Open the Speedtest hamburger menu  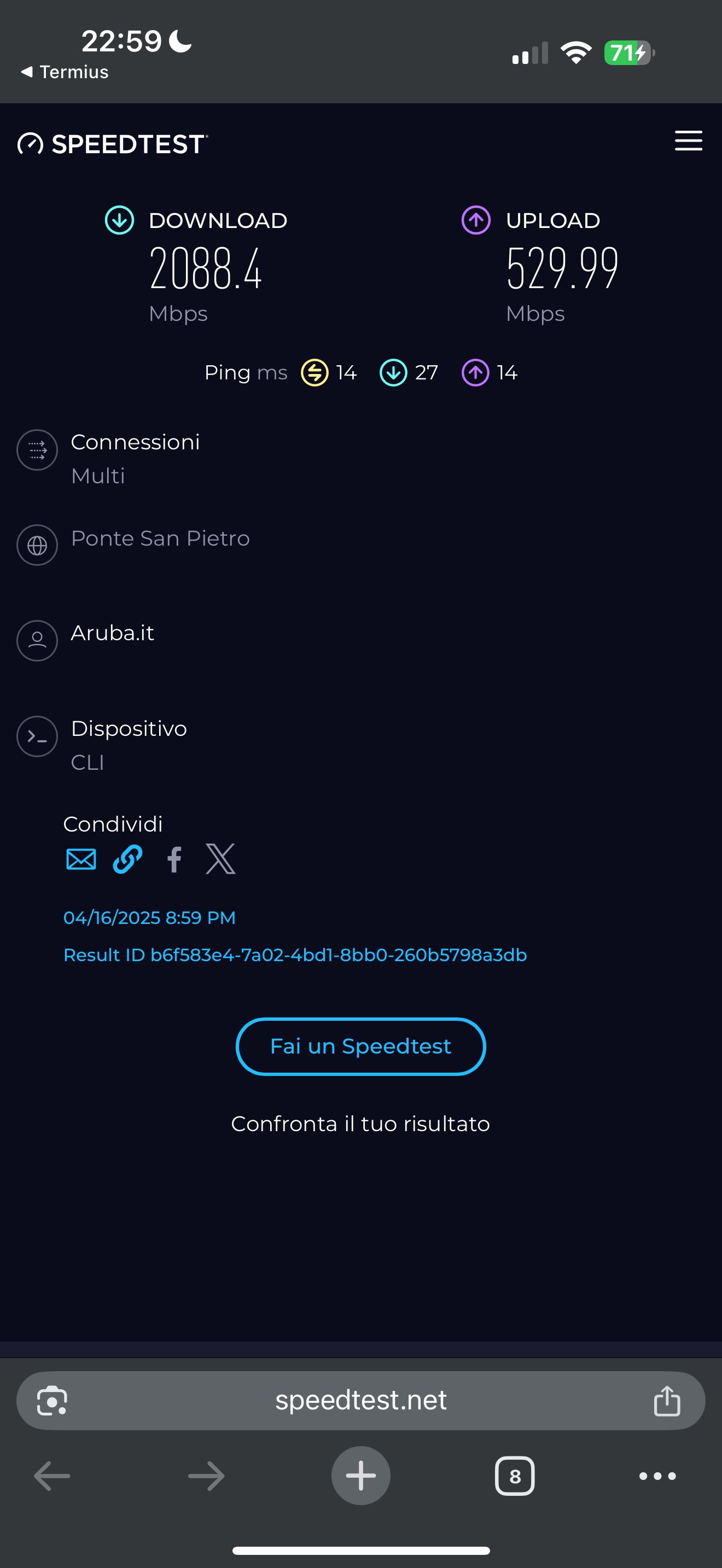click(x=688, y=141)
